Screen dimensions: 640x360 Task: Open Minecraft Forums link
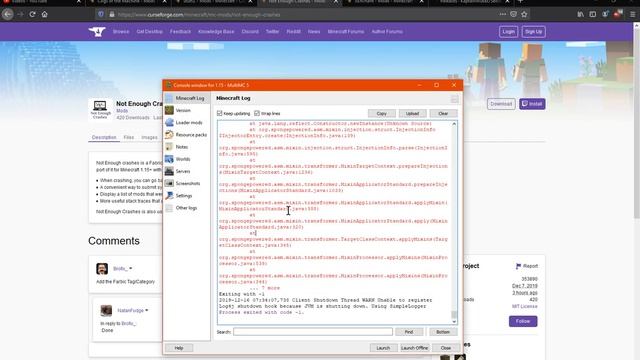[346, 31]
